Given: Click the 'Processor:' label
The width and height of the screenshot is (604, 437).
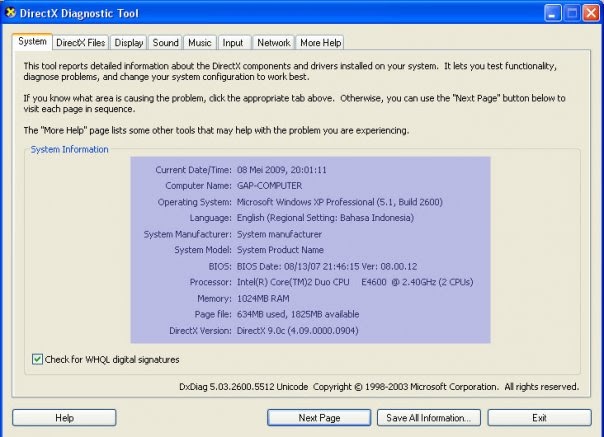Looking at the screenshot, I should (x=211, y=282).
